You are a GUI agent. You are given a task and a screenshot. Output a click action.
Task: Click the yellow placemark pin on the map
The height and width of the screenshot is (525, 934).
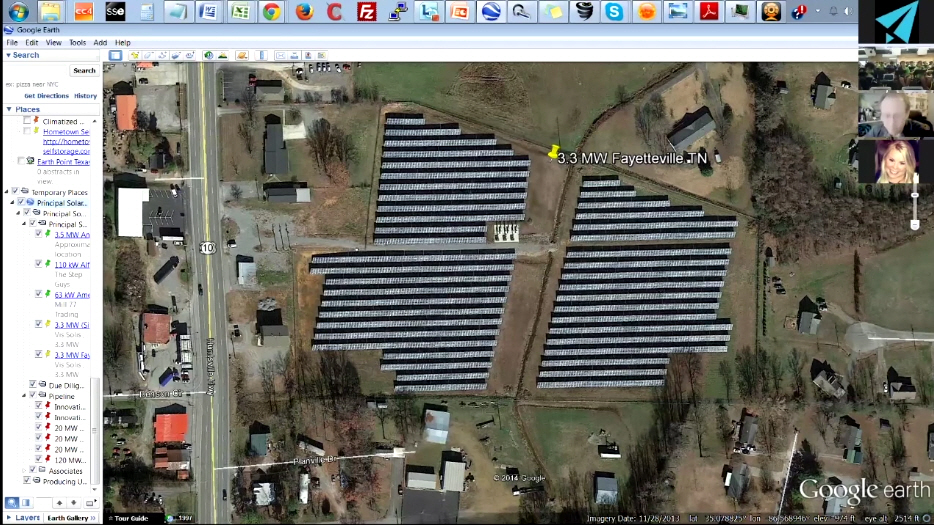[x=553, y=153]
